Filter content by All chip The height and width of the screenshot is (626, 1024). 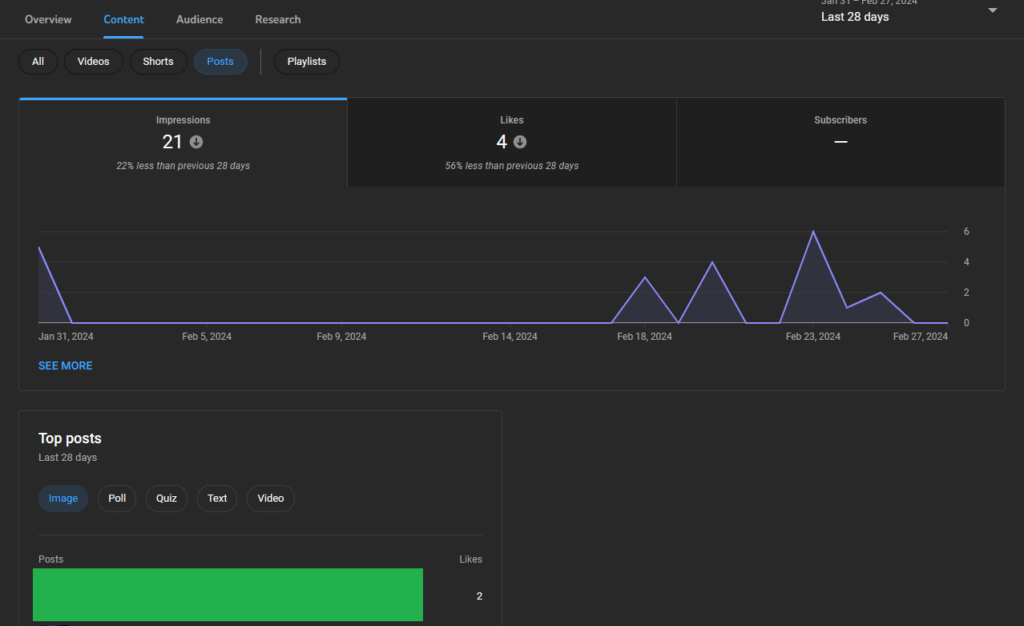[x=38, y=62]
